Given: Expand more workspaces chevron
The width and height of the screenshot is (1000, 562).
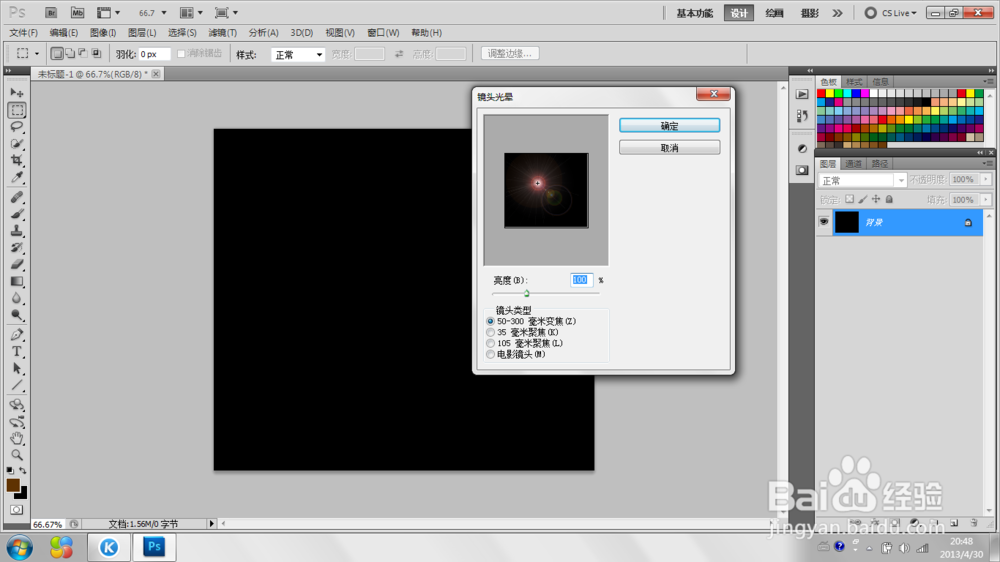Looking at the screenshot, I should (x=837, y=13).
